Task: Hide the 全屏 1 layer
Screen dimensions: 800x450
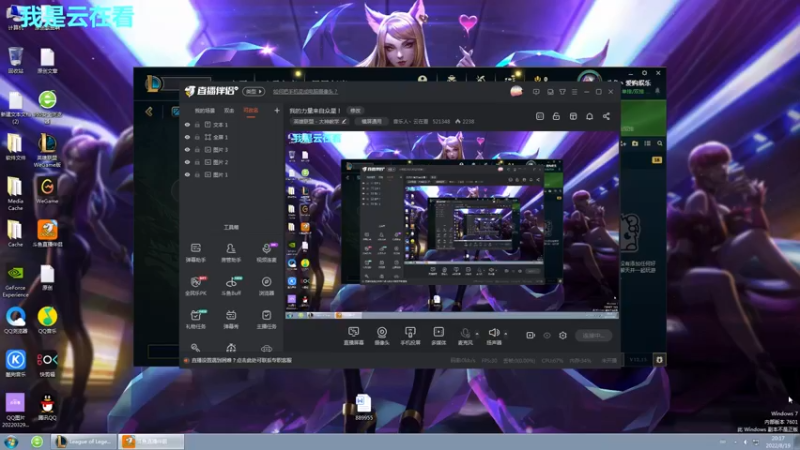Action: click(x=187, y=137)
